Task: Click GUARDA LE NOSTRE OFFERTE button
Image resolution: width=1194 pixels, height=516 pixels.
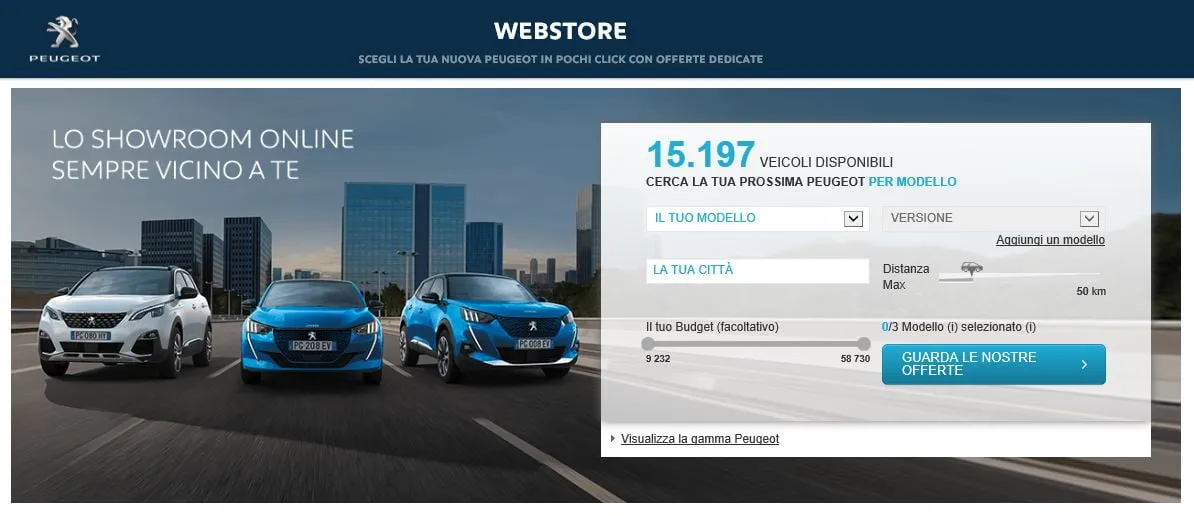Action: pos(994,365)
